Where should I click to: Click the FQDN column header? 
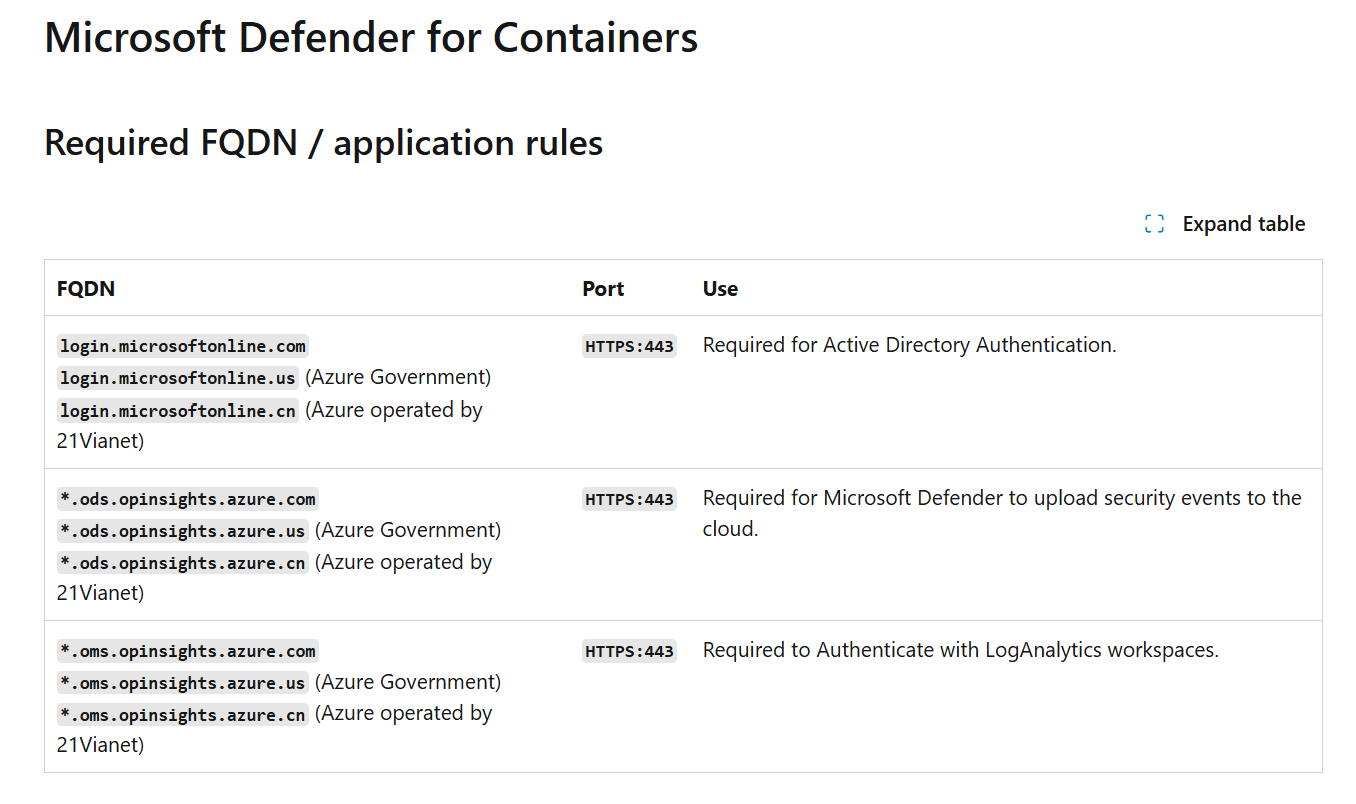(86, 289)
